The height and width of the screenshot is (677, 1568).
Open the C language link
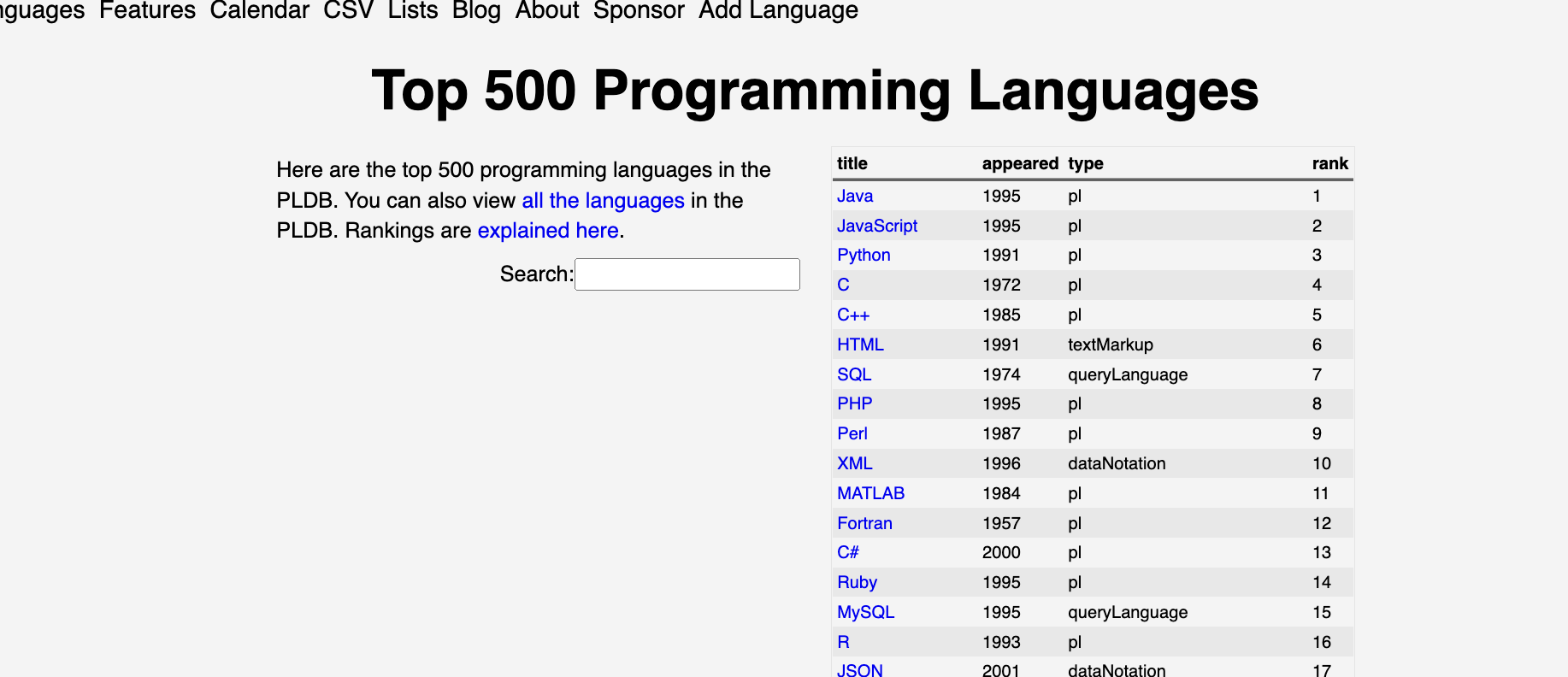[843, 285]
